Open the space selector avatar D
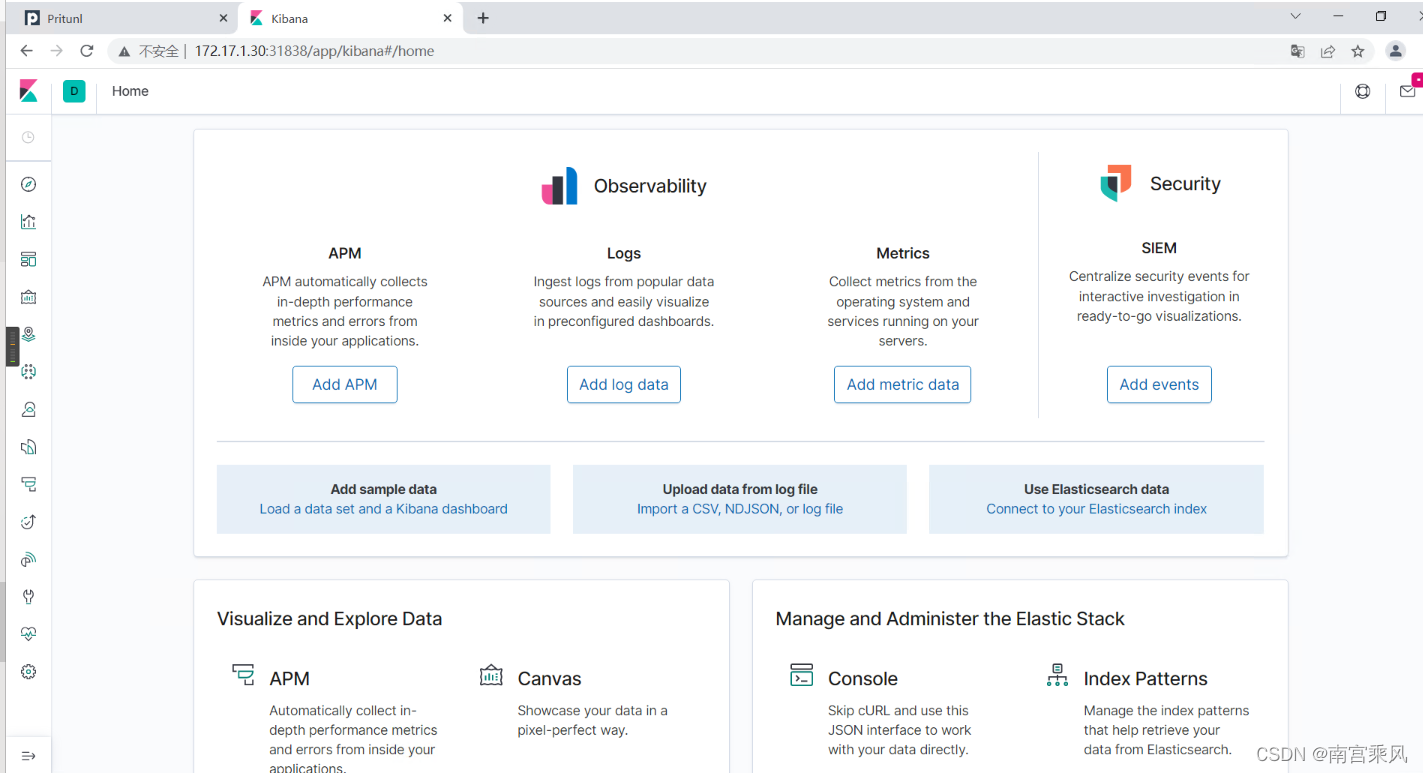The width and height of the screenshot is (1423, 773). 74,91
